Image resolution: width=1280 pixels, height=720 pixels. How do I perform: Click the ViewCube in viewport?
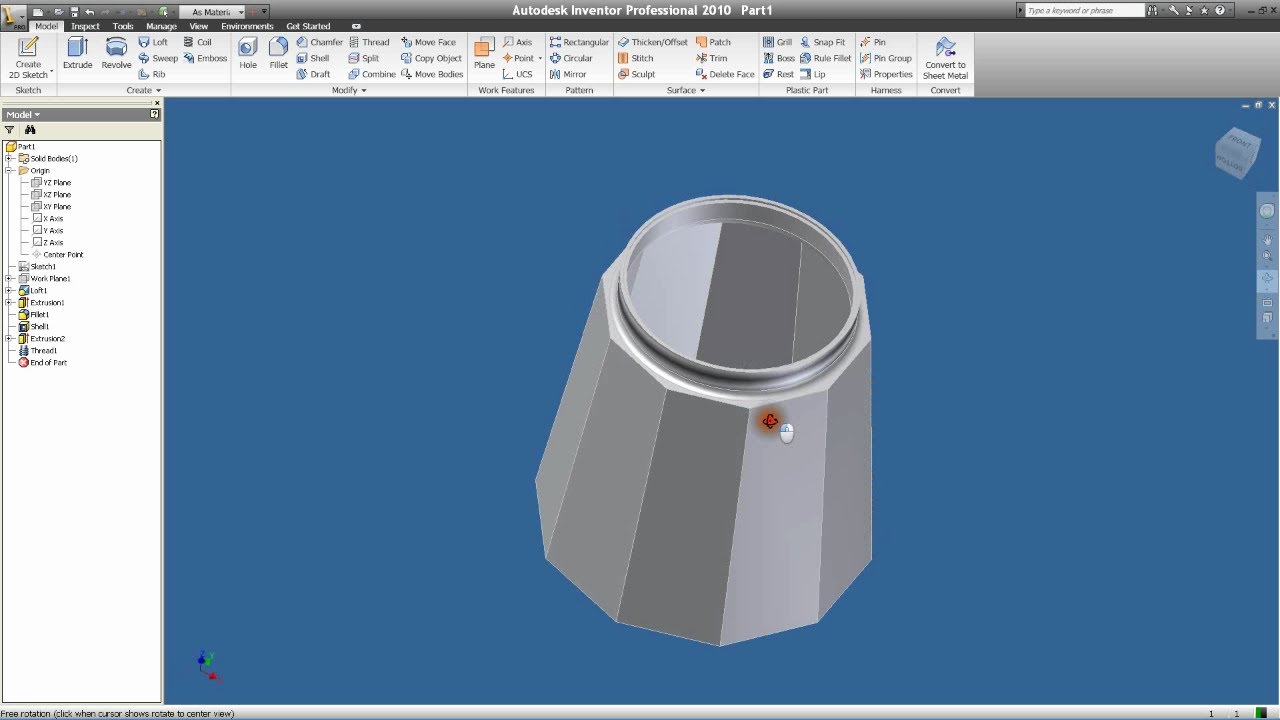point(1237,153)
